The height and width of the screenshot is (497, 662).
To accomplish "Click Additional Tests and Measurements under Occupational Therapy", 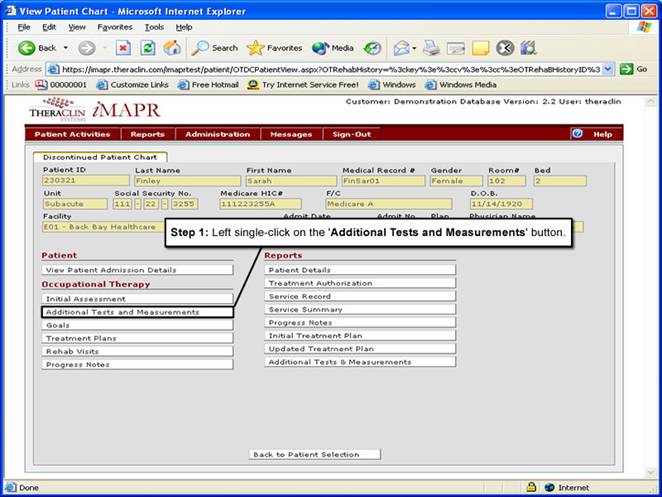I will [137, 312].
